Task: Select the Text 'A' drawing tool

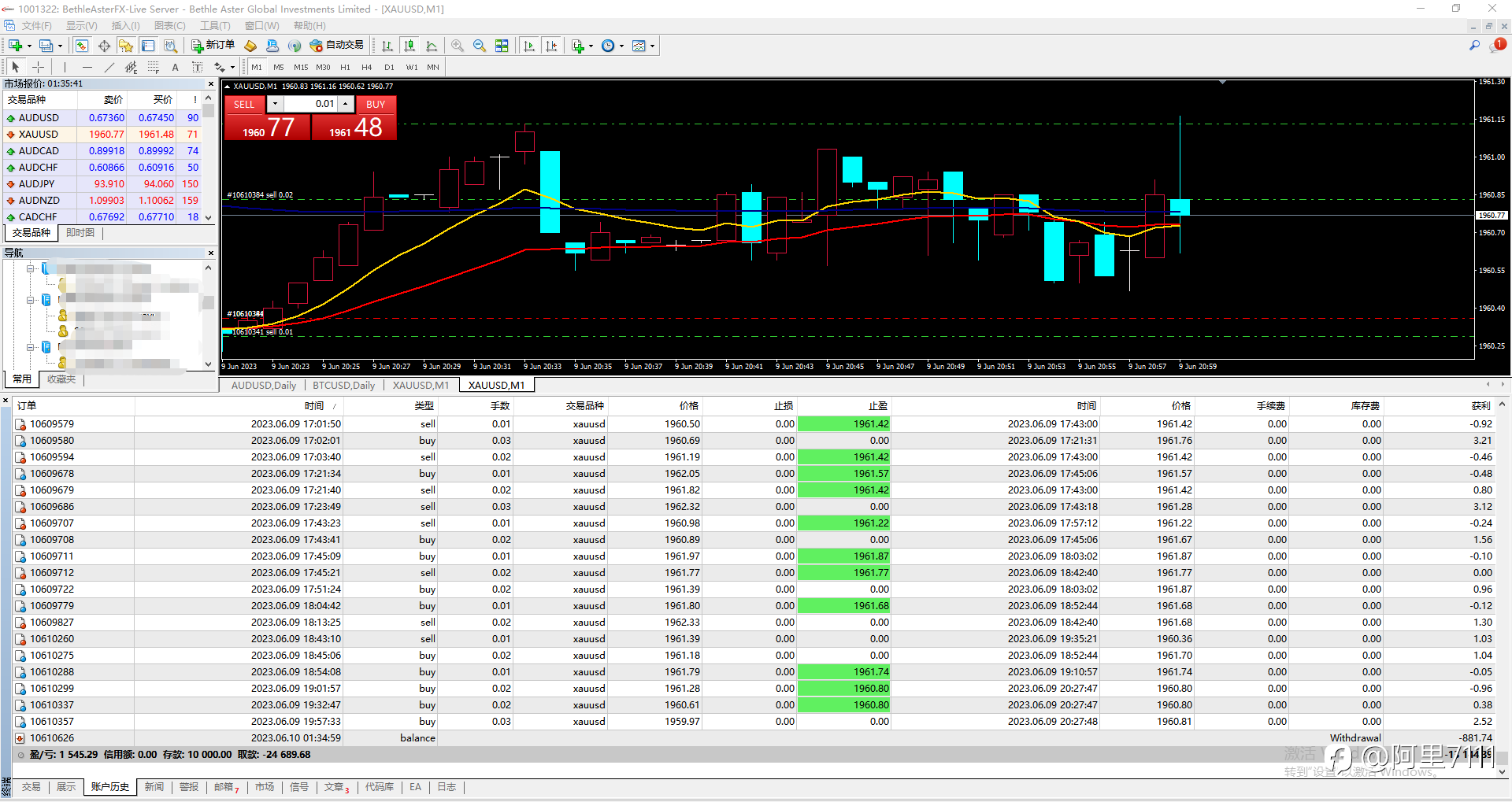Action: [x=176, y=67]
